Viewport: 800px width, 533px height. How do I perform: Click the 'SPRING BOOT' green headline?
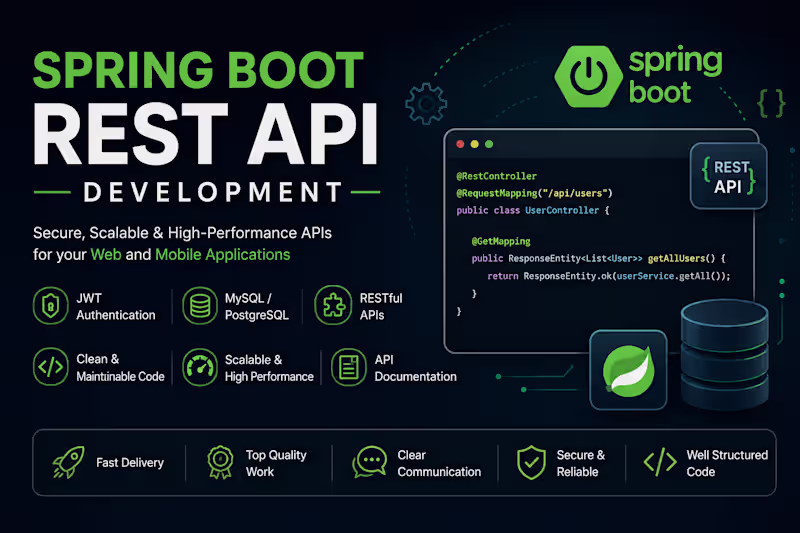[x=198, y=70]
